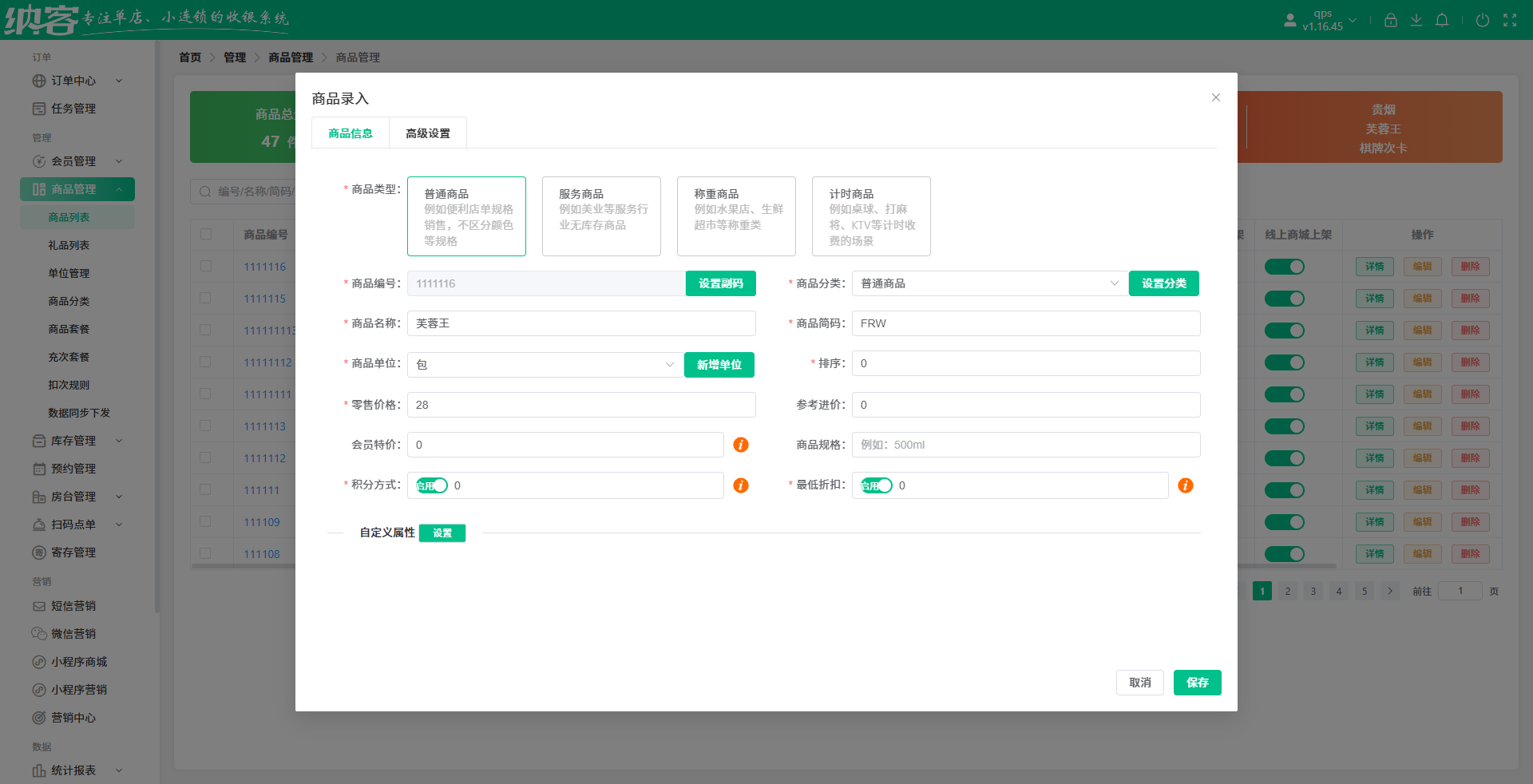Click the 新增单位 button
This screenshot has width=1533, height=784.
719,365
